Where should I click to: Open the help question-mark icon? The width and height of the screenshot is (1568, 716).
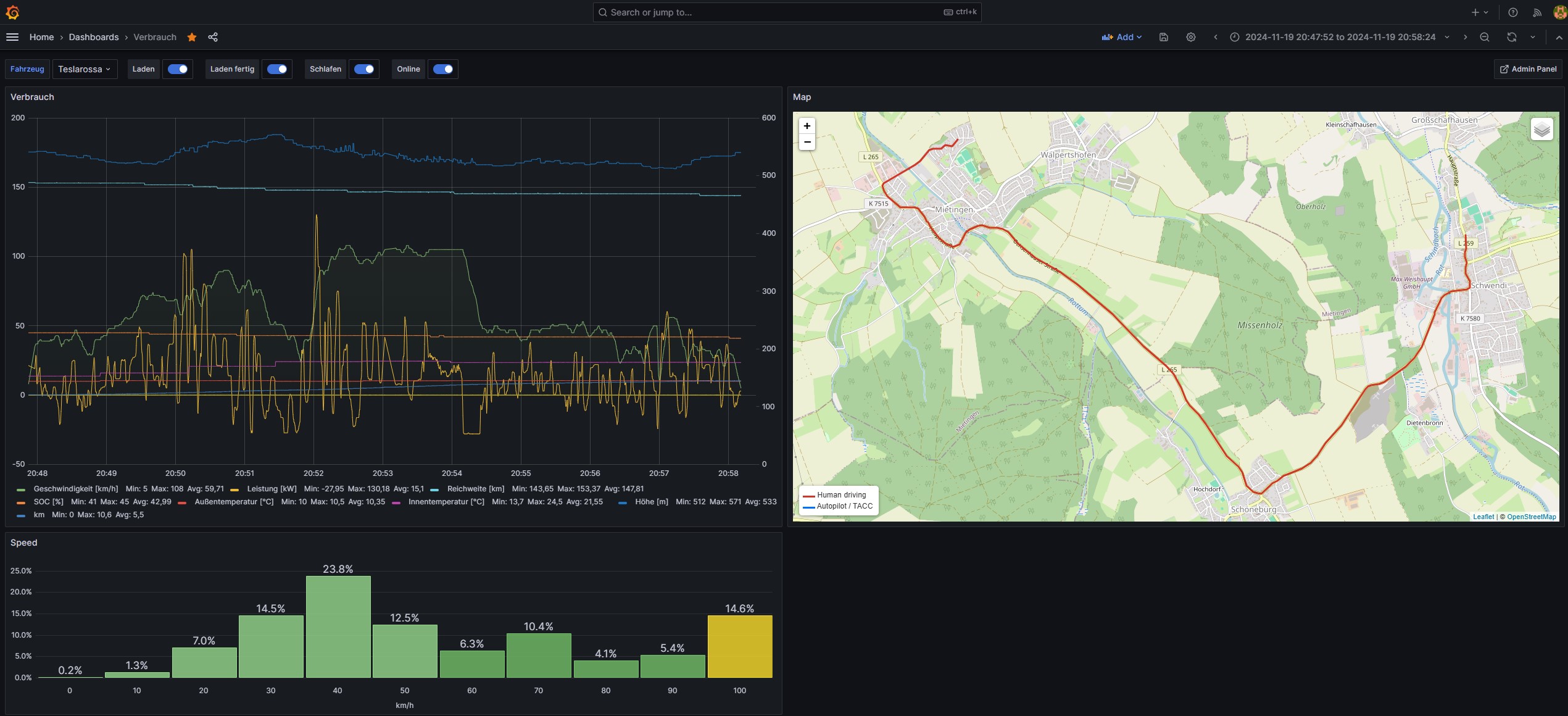pos(1512,12)
